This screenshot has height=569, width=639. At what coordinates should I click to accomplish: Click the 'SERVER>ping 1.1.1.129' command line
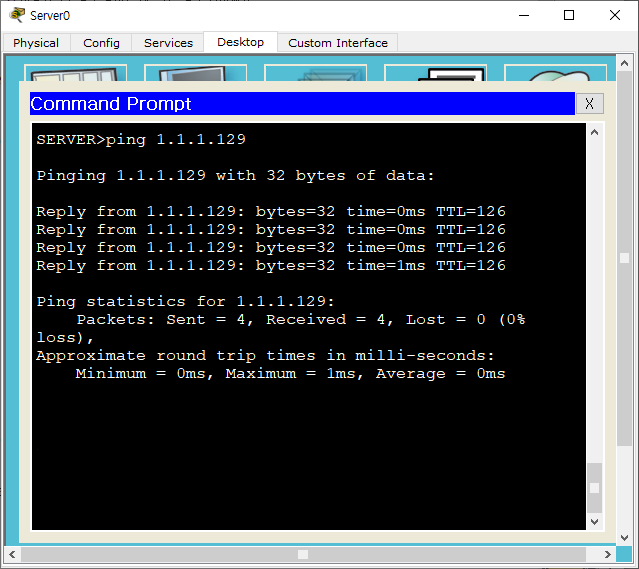click(141, 139)
